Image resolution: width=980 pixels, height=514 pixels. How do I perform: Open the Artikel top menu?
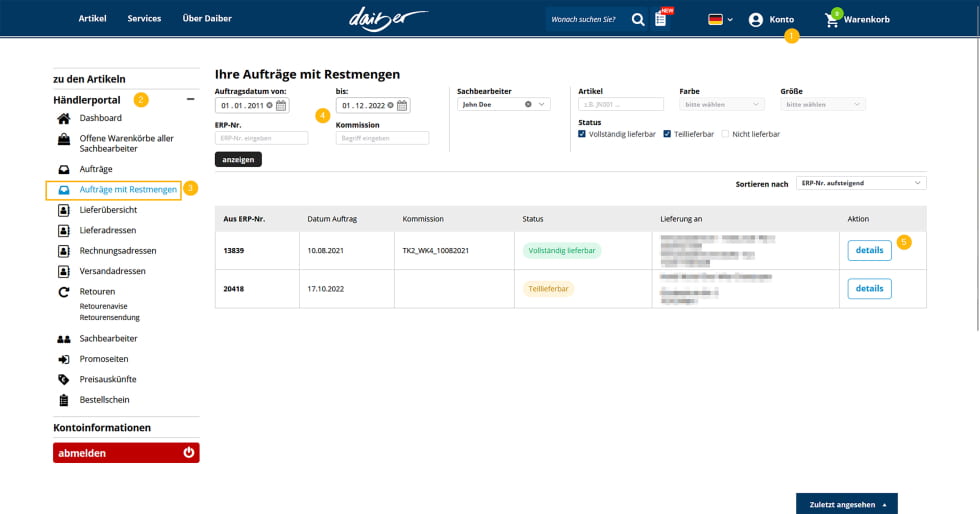tap(92, 19)
